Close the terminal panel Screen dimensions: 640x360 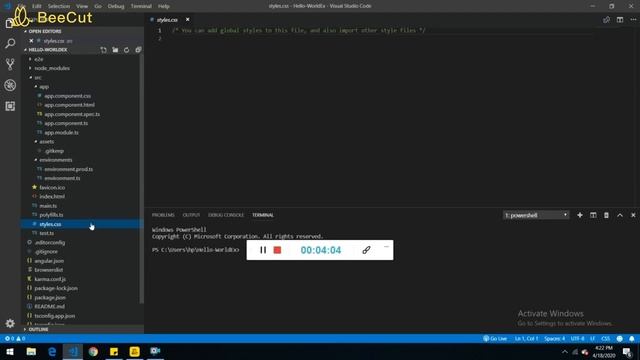[633, 215]
